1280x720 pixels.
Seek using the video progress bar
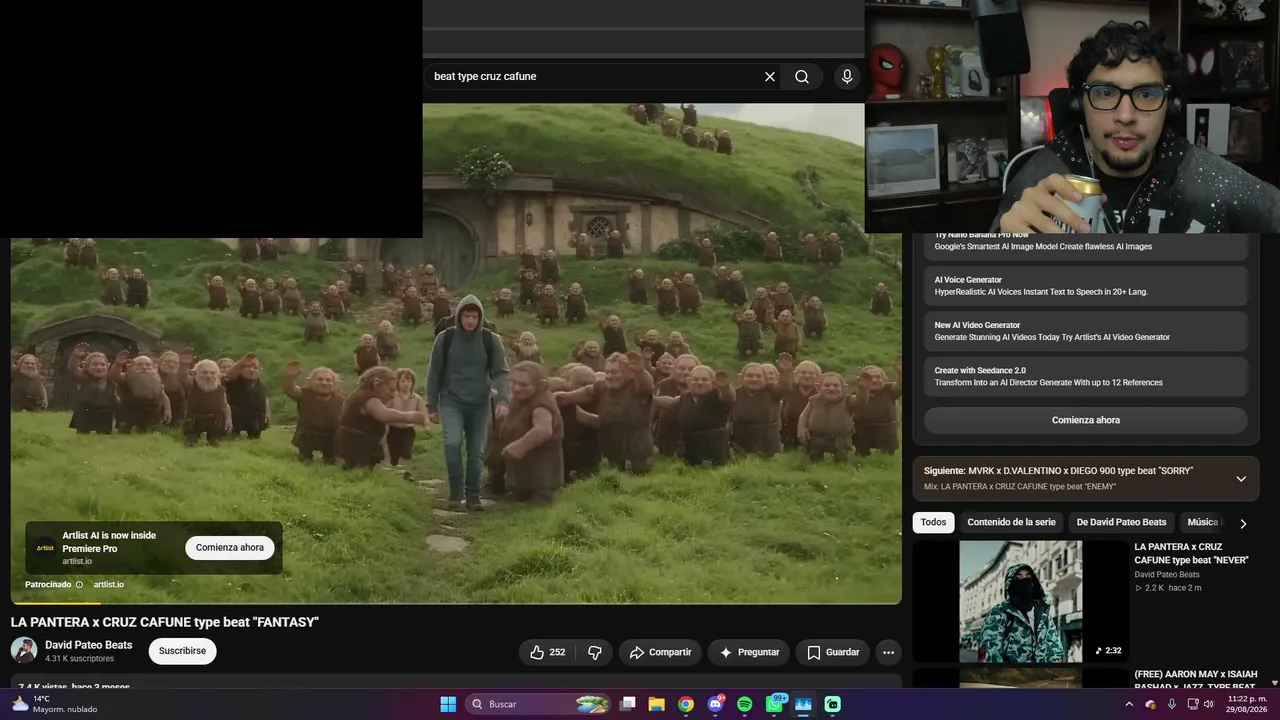[456, 603]
